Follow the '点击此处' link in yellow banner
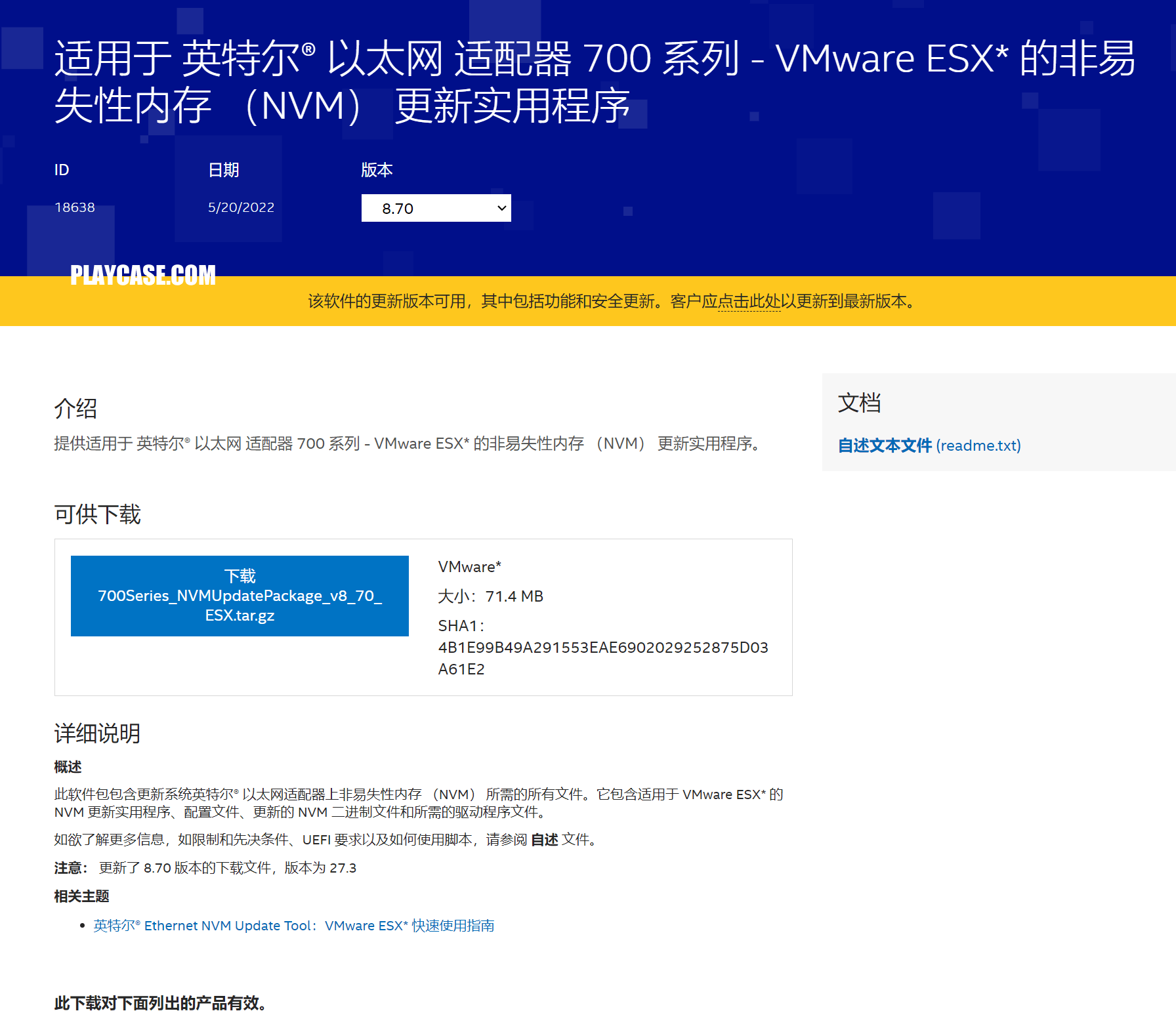The width and height of the screenshot is (1176, 1011). (x=749, y=301)
